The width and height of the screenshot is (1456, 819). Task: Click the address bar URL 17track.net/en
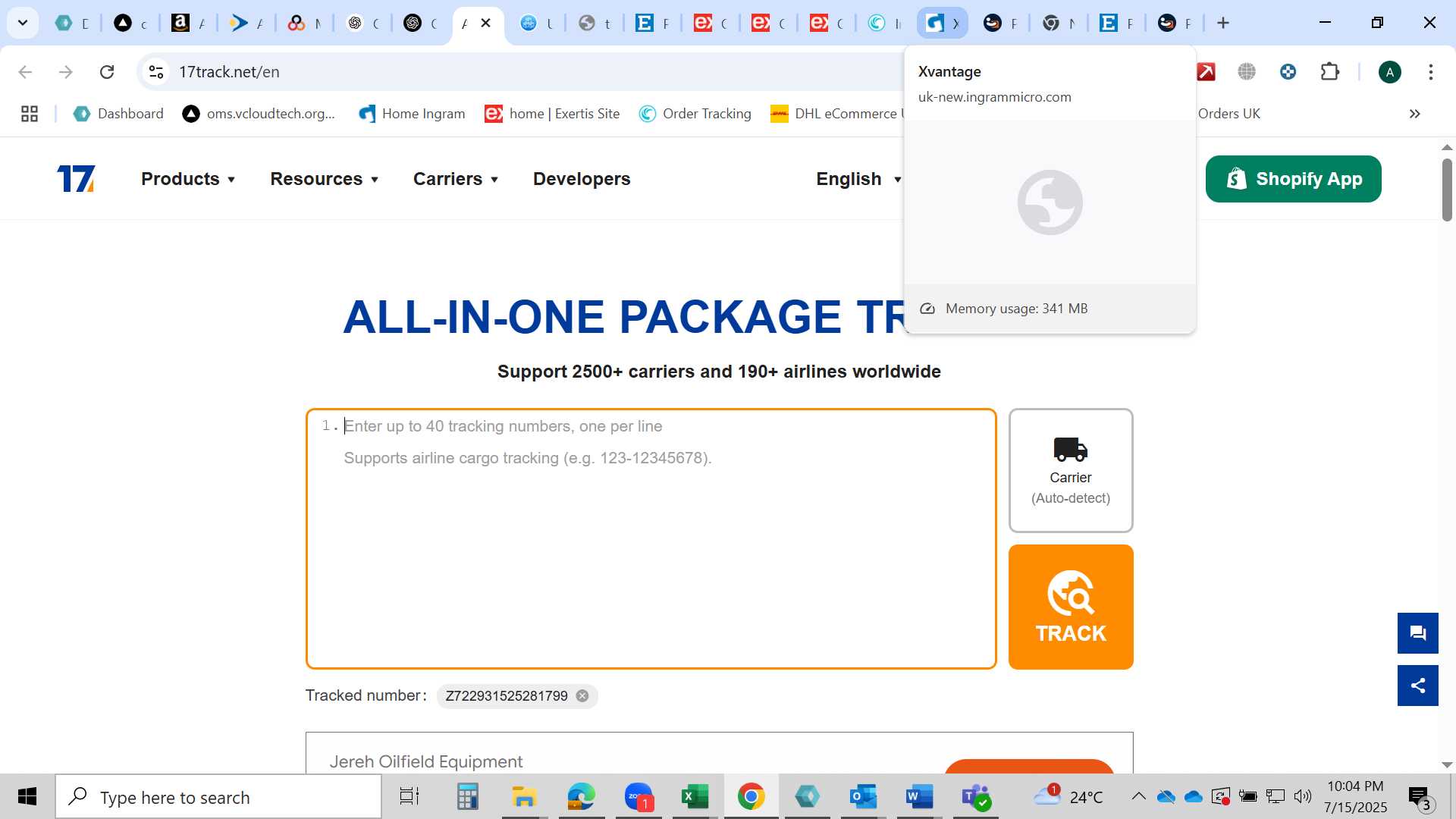point(229,72)
